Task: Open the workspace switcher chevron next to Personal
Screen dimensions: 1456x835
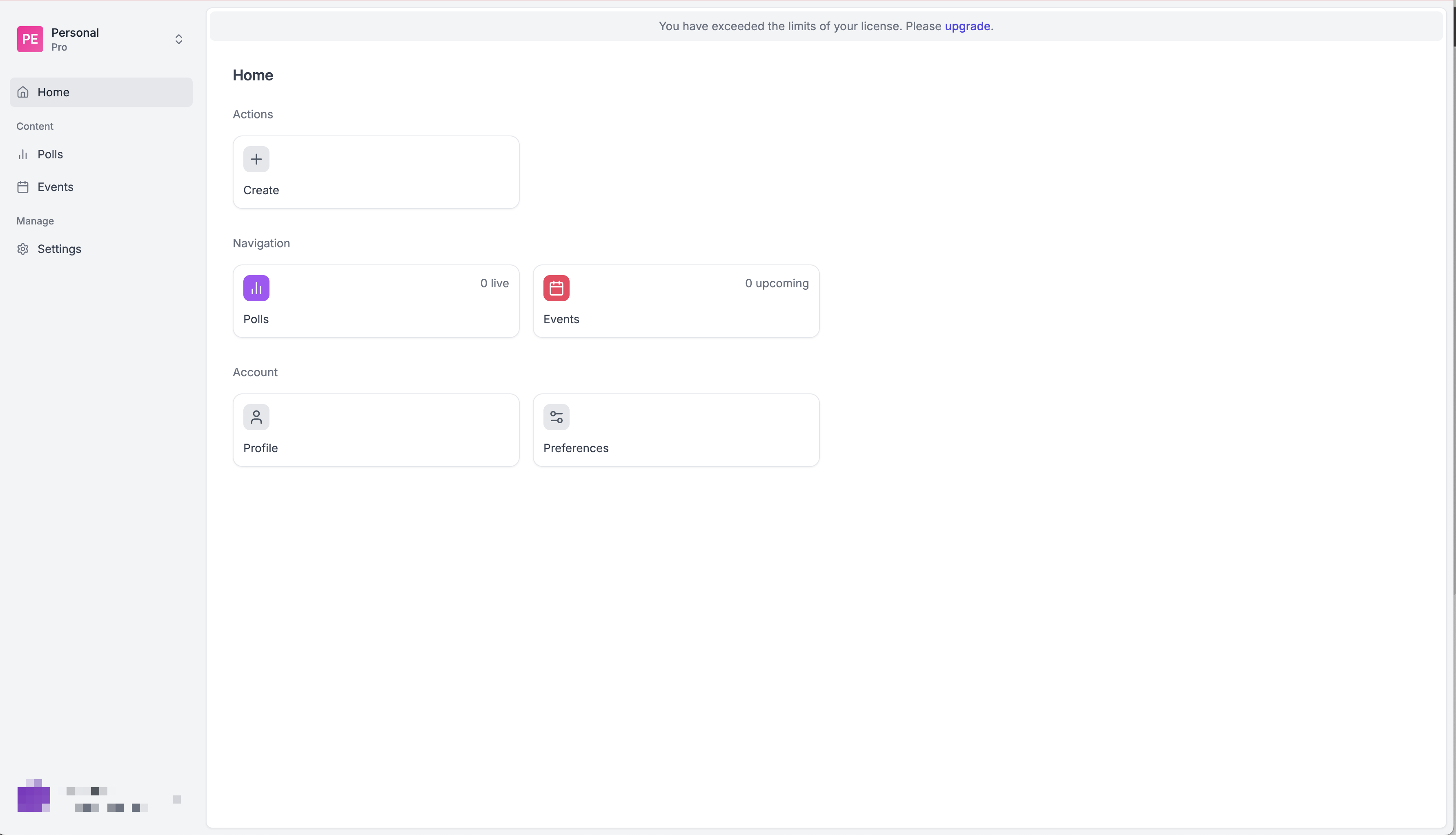Action: point(178,38)
